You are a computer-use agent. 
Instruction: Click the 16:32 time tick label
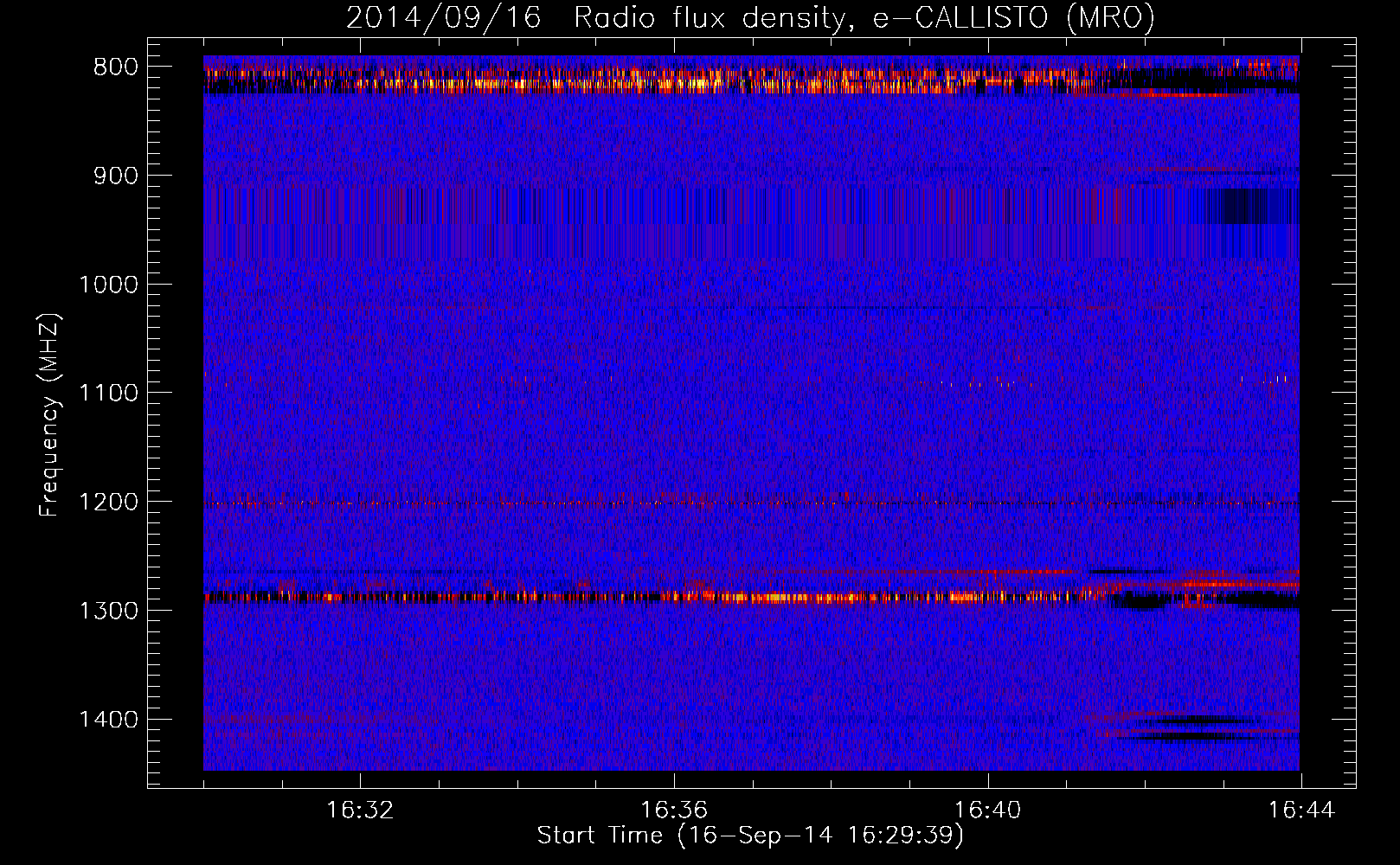coord(361,811)
